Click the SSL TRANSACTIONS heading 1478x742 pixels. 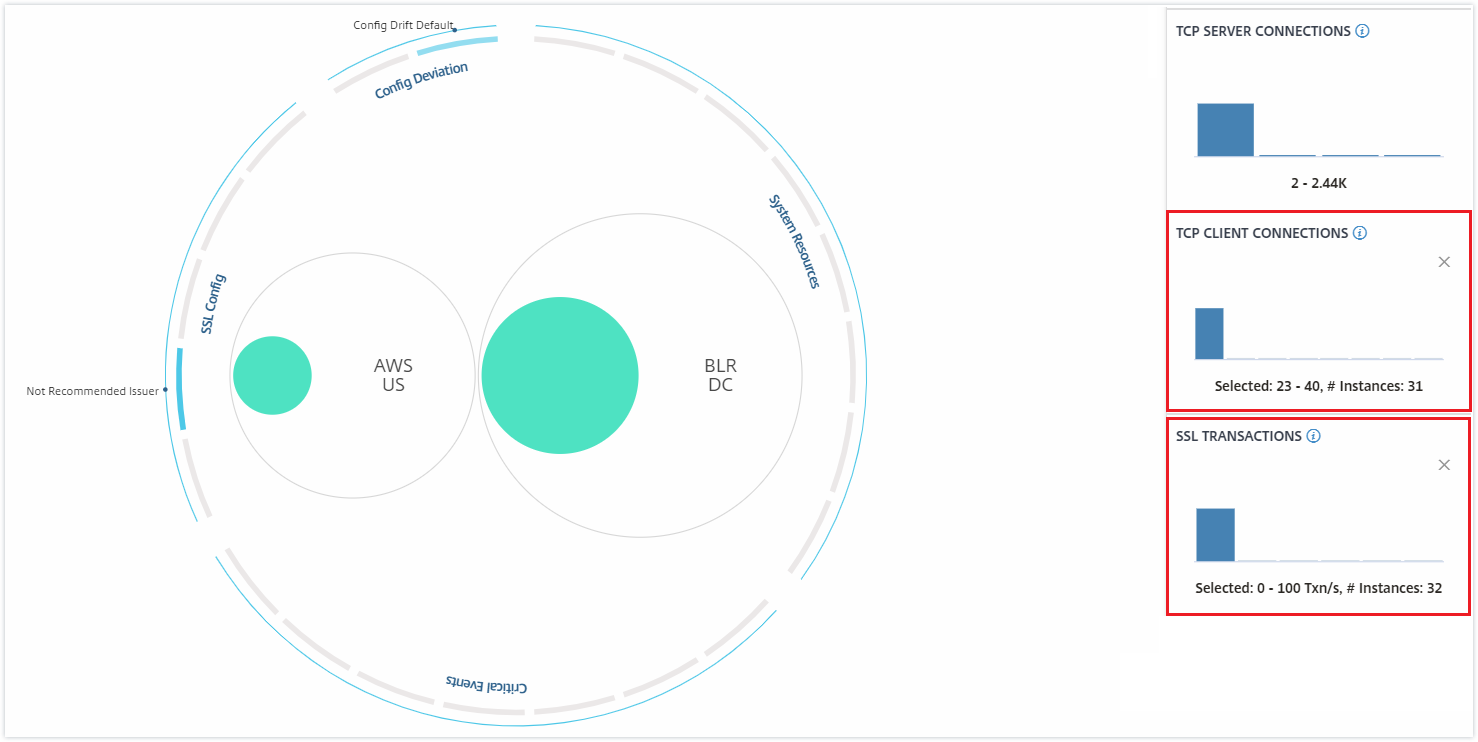[1239, 436]
